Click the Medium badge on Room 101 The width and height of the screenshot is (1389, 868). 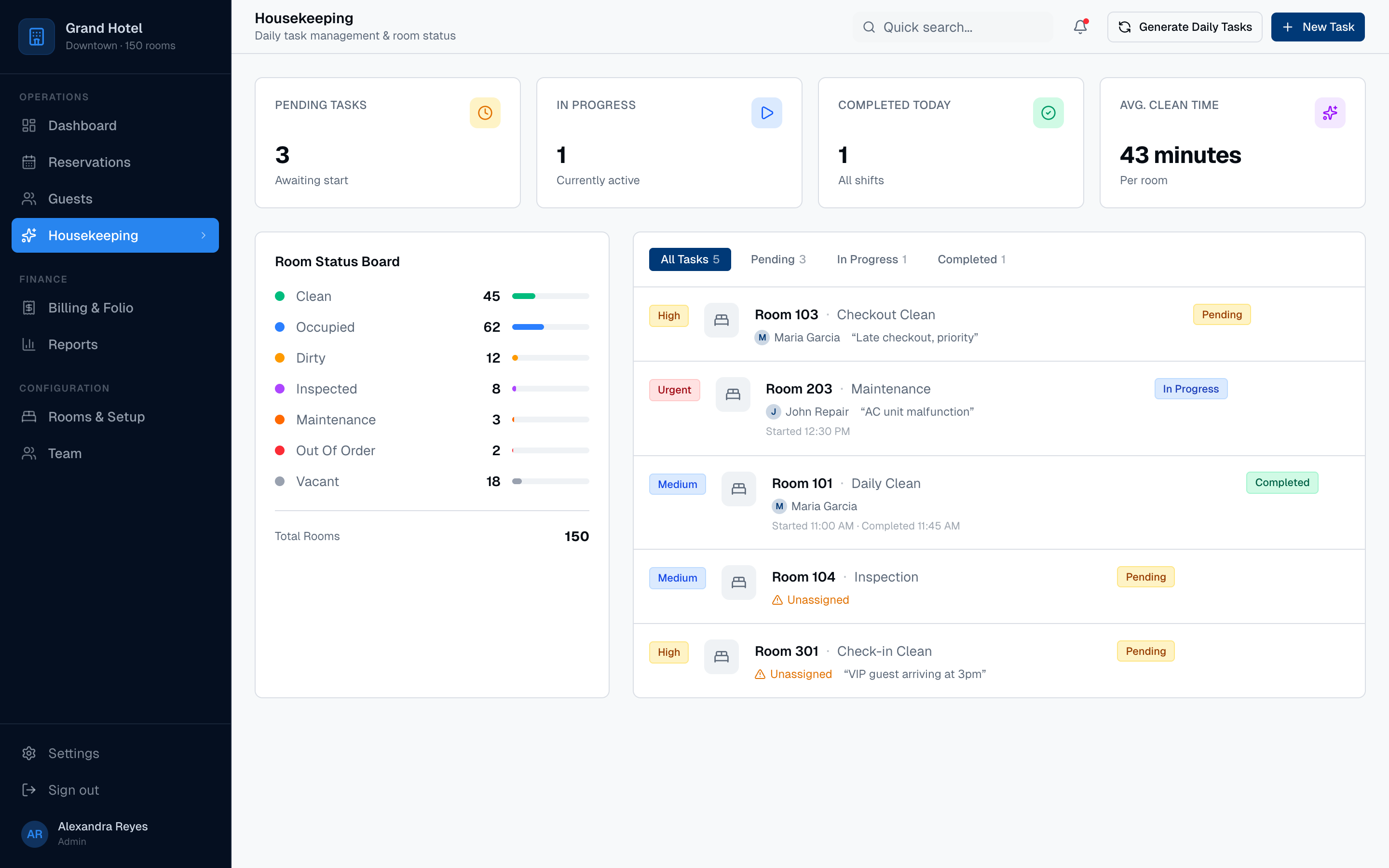click(x=677, y=485)
